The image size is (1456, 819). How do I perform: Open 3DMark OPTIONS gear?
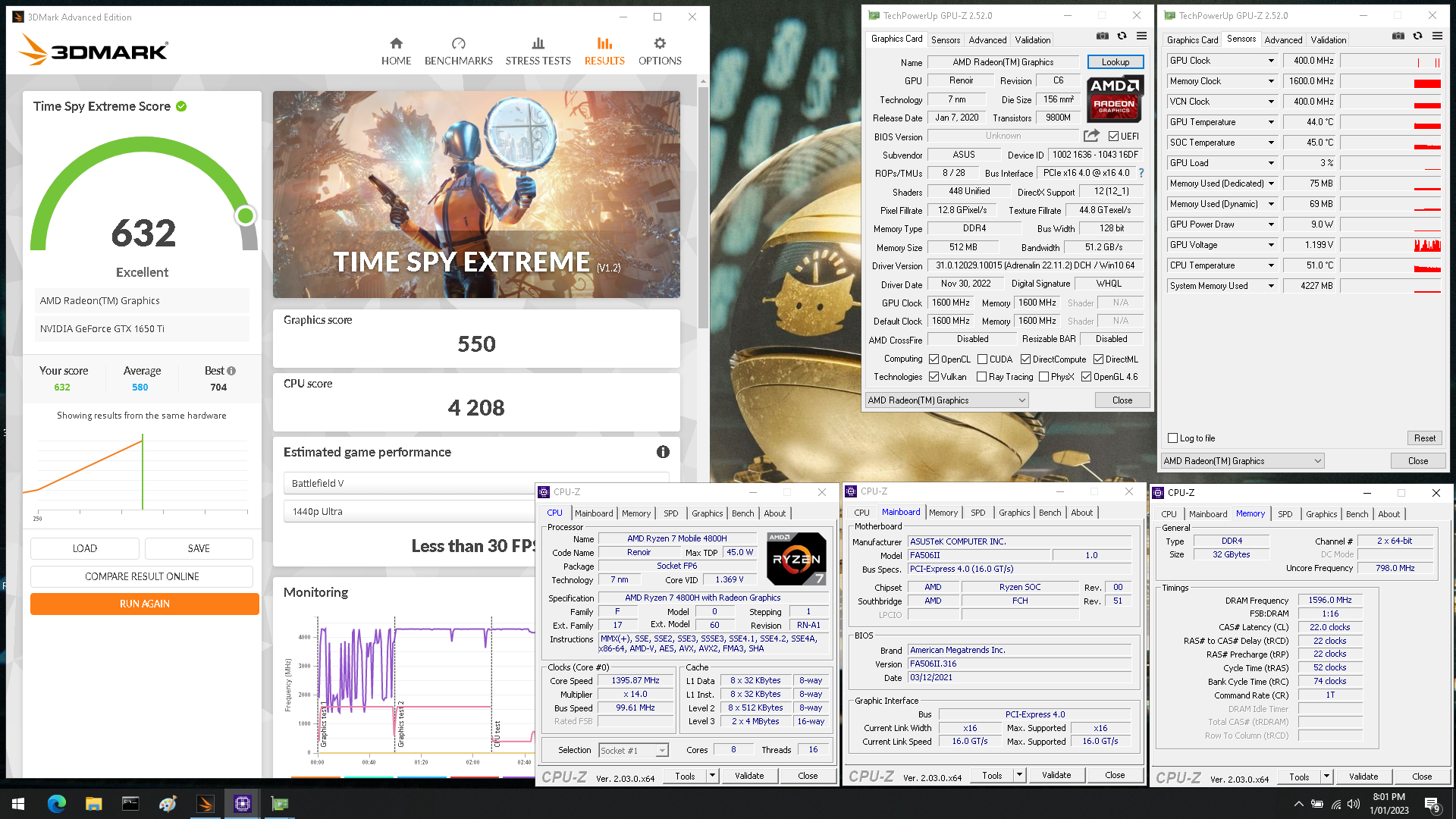[660, 52]
